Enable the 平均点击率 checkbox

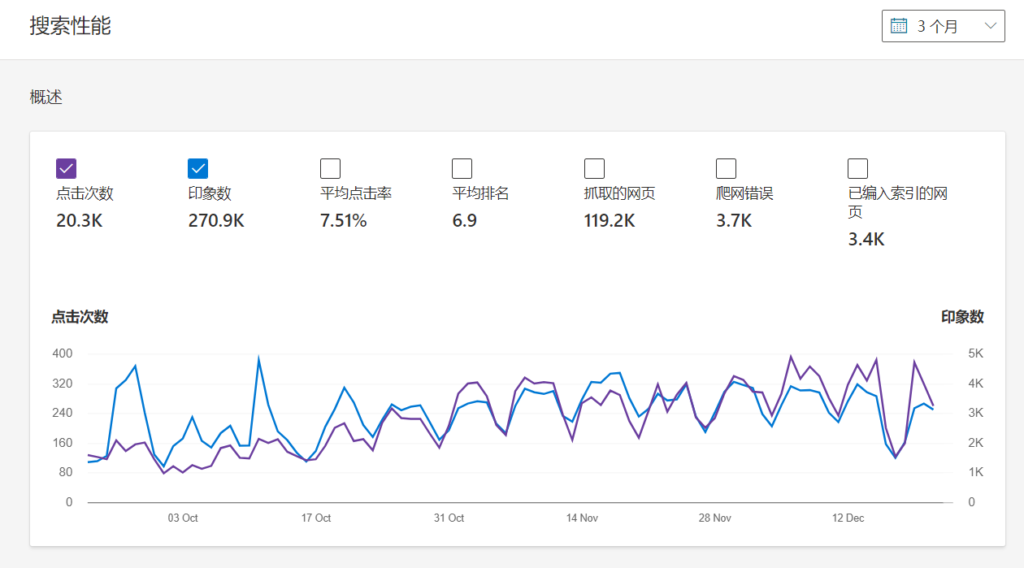[330, 168]
